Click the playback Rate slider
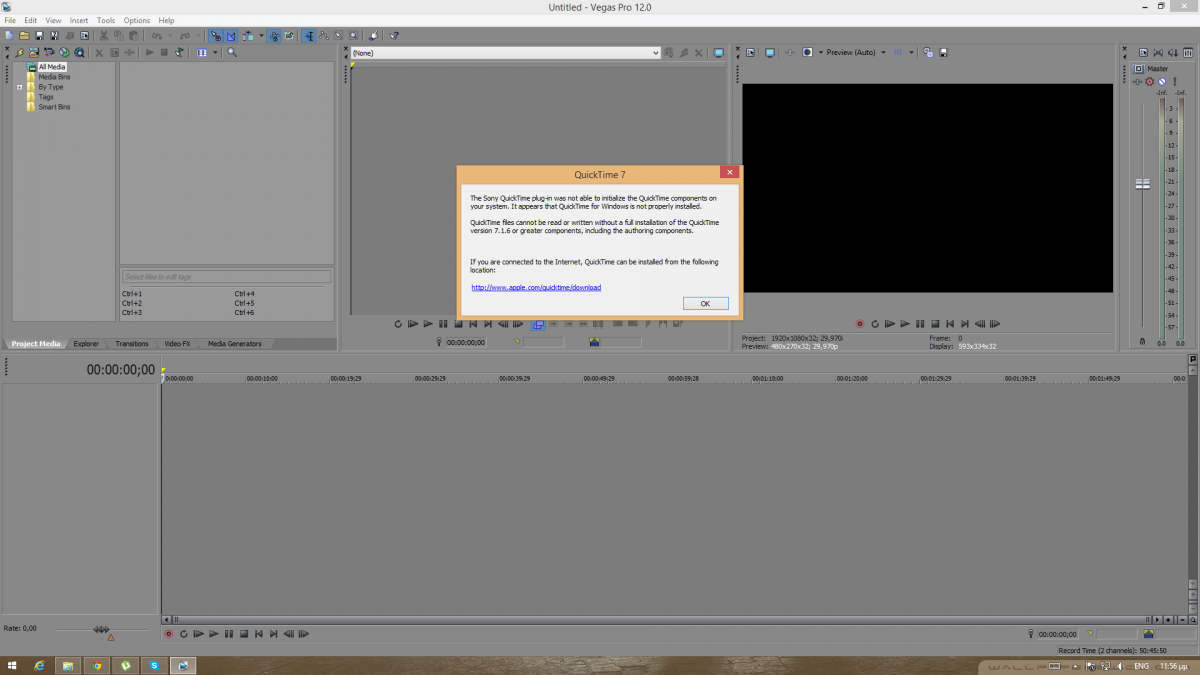The width and height of the screenshot is (1200, 675). tap(101, 630)
